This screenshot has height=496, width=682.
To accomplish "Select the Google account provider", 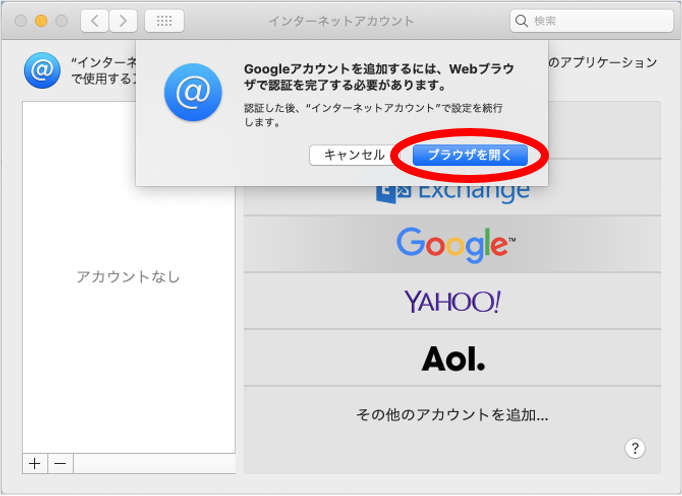I will [452, 245].
